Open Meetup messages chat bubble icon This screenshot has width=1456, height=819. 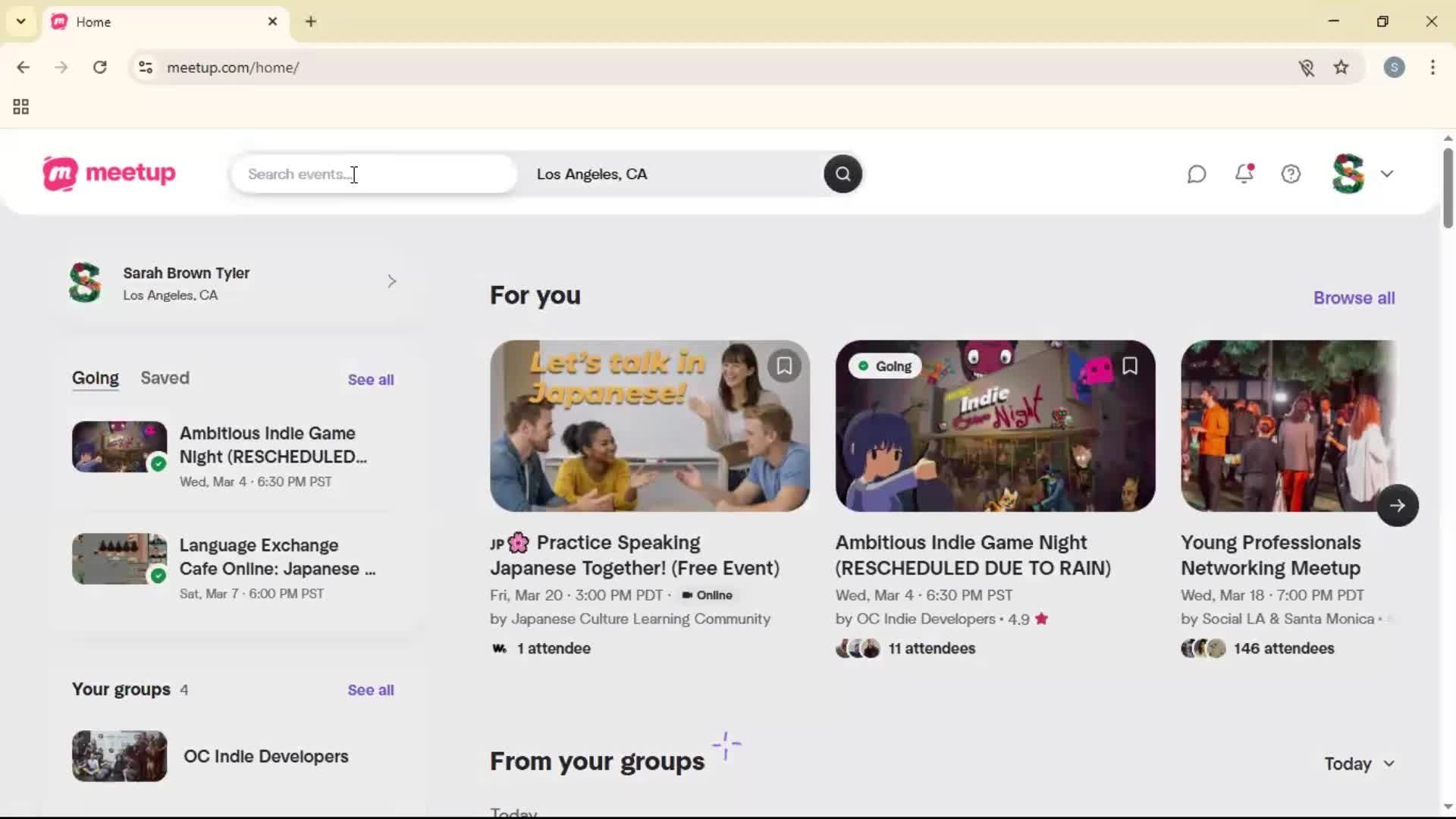1197,174
